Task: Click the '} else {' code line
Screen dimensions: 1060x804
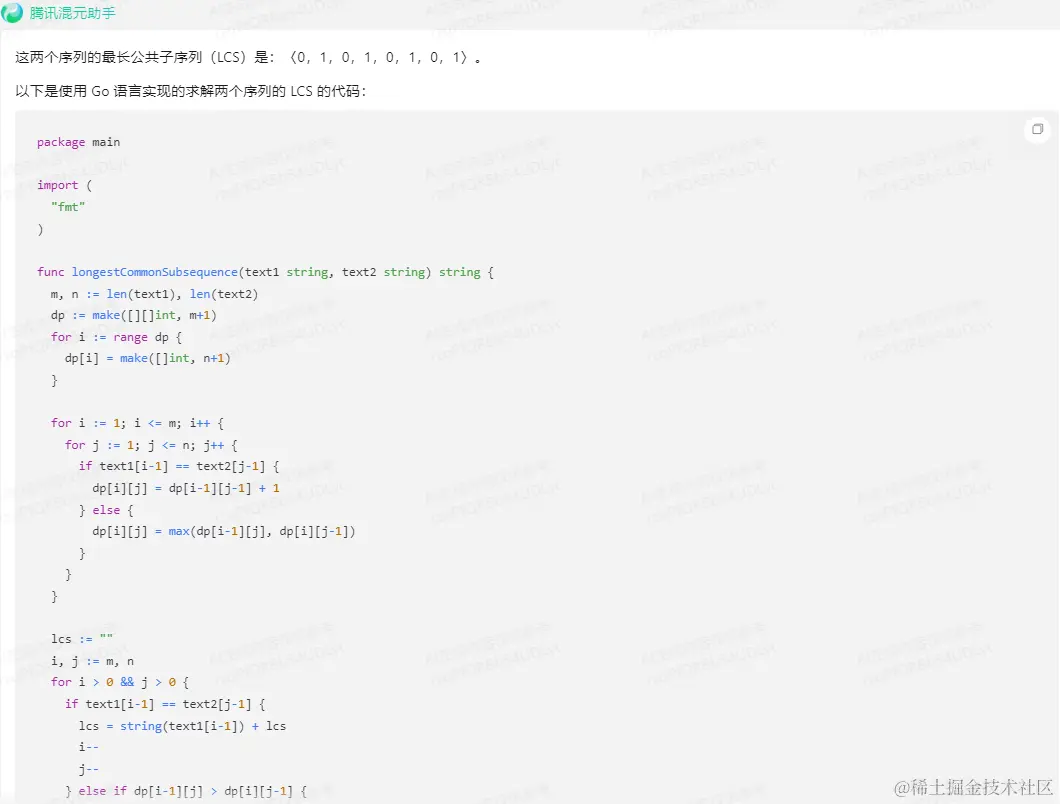Action: (106, 510)
